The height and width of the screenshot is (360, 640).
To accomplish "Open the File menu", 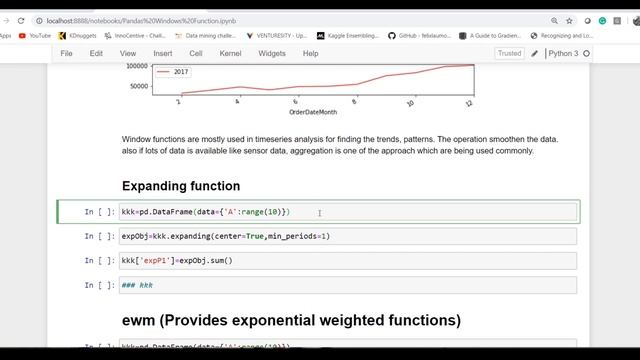I will tap(66, 53).
